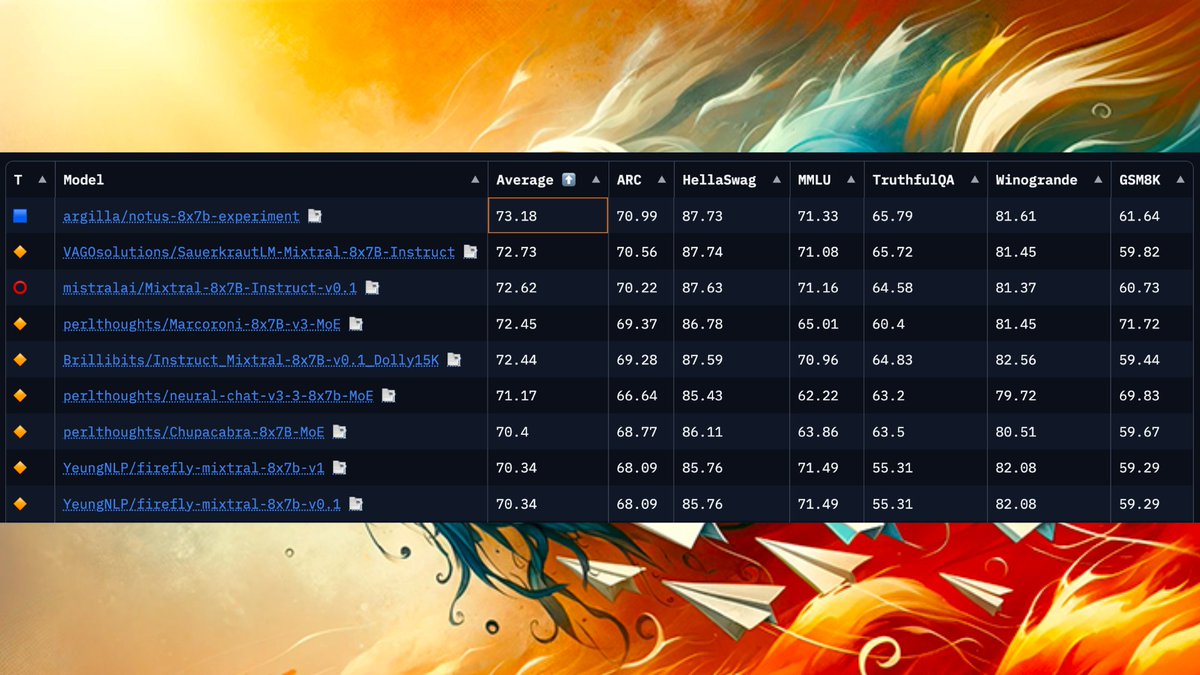Sort by the Model column arrow

(x=475, y=180)
